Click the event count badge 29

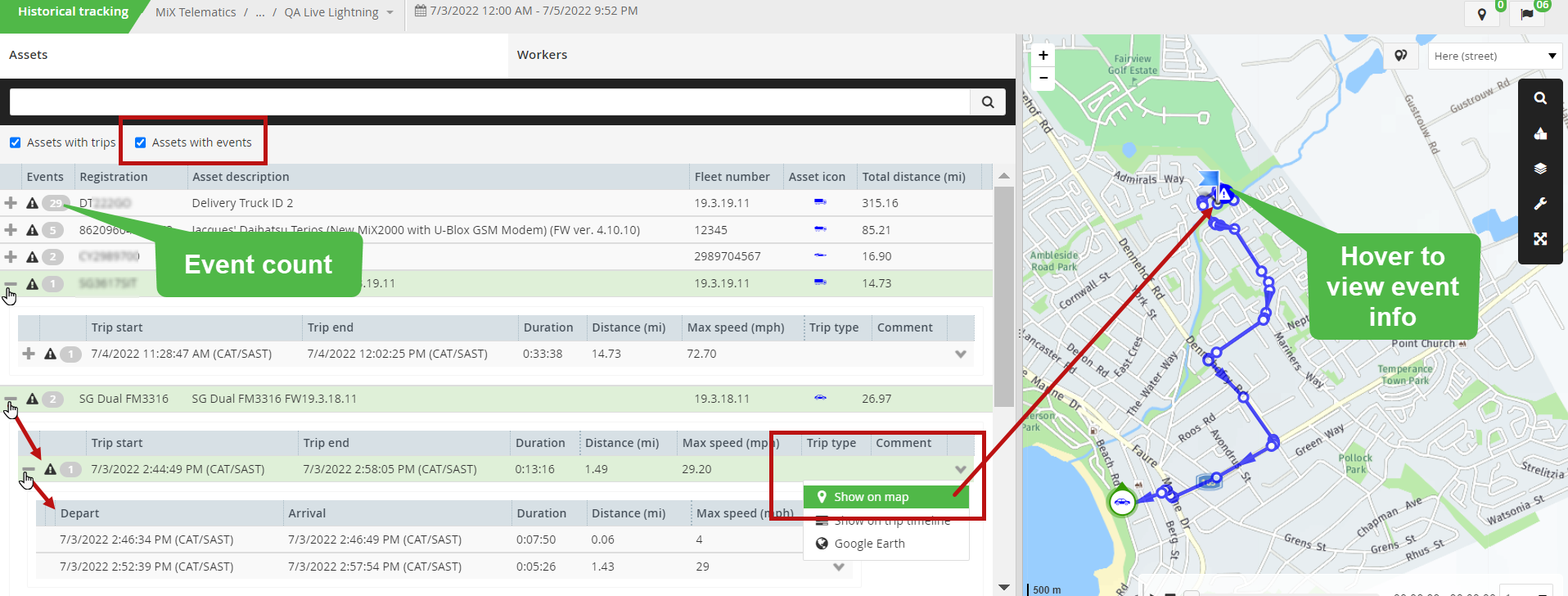pos(55,203)
